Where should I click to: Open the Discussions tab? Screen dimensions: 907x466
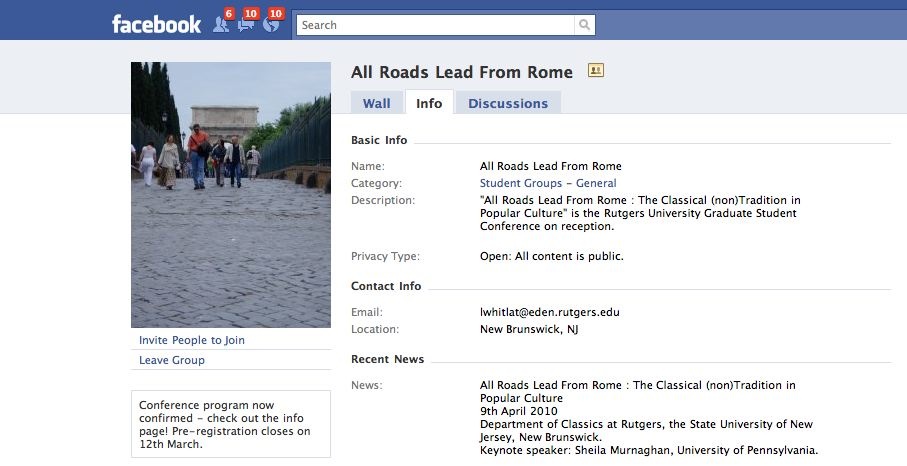pyautogui.click(x=508, y=103)
